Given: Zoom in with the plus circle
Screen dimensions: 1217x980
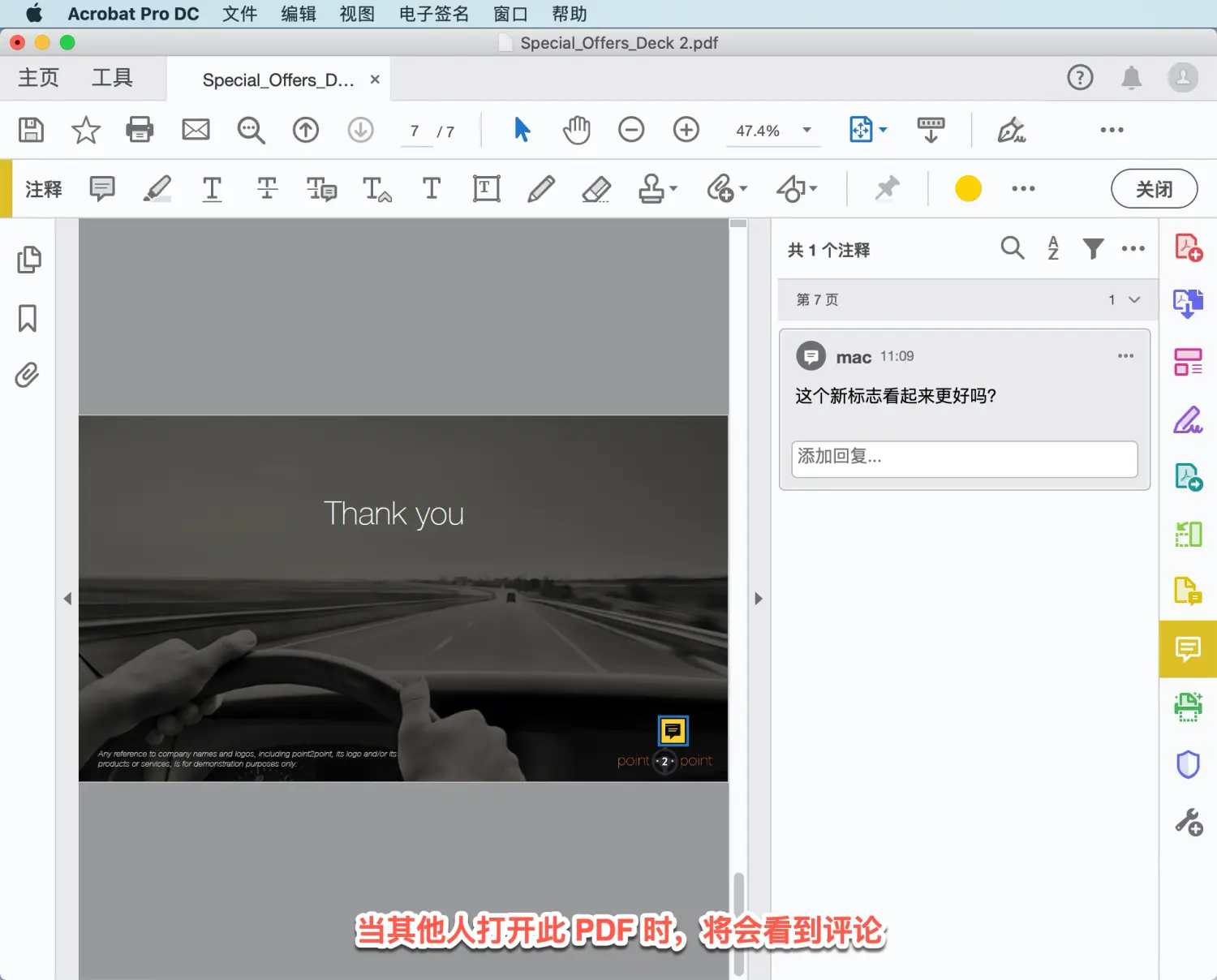Looking at the screenshot, I should [x=686, y=130].
